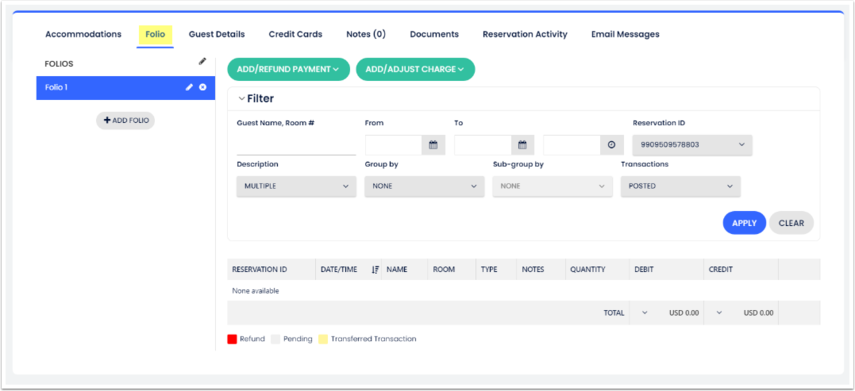Click the ADD FOLIO button
This screenshot has height=391, width=855.
click(125, 121)
